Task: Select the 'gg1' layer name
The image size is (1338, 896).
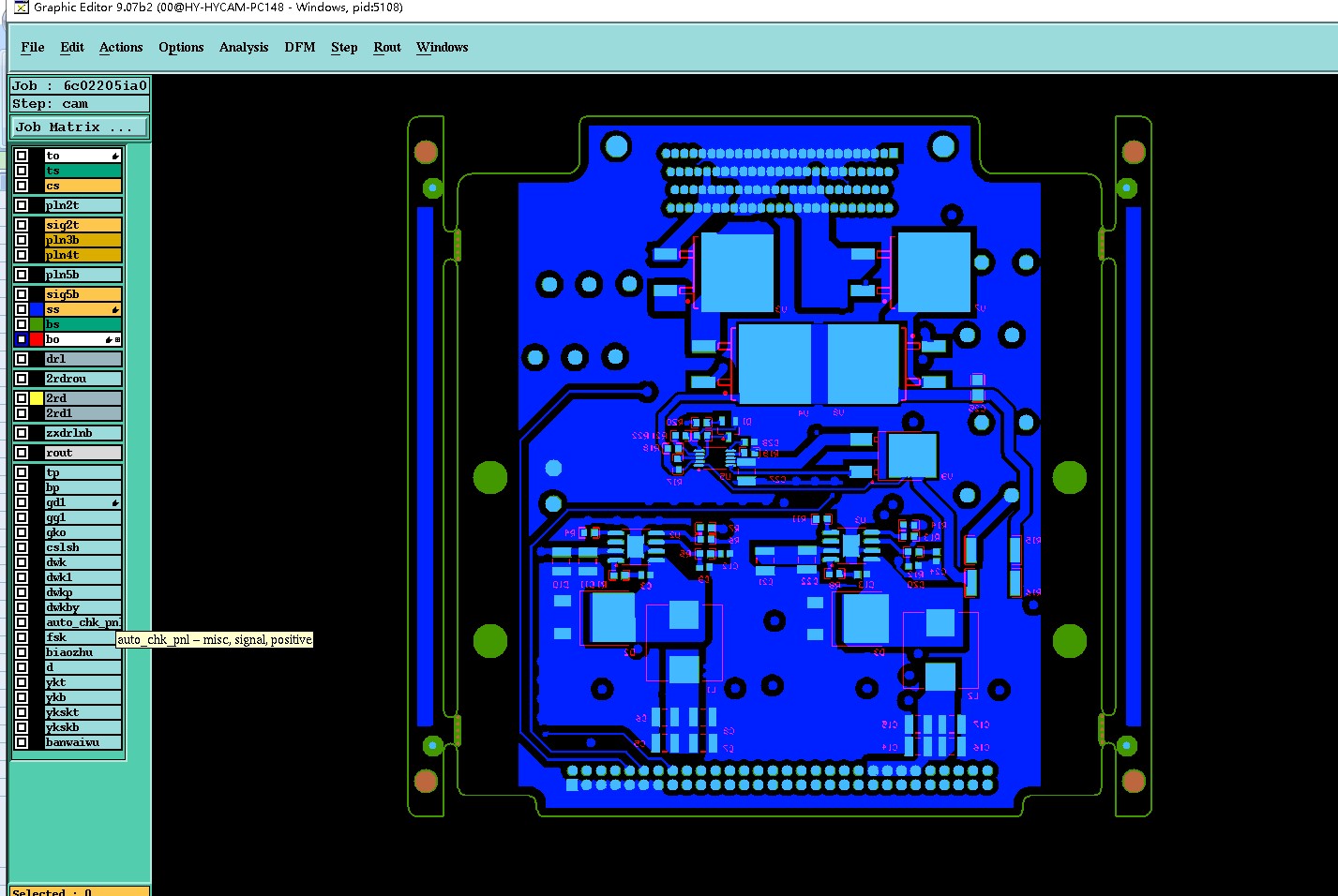Action: point(83,518)
